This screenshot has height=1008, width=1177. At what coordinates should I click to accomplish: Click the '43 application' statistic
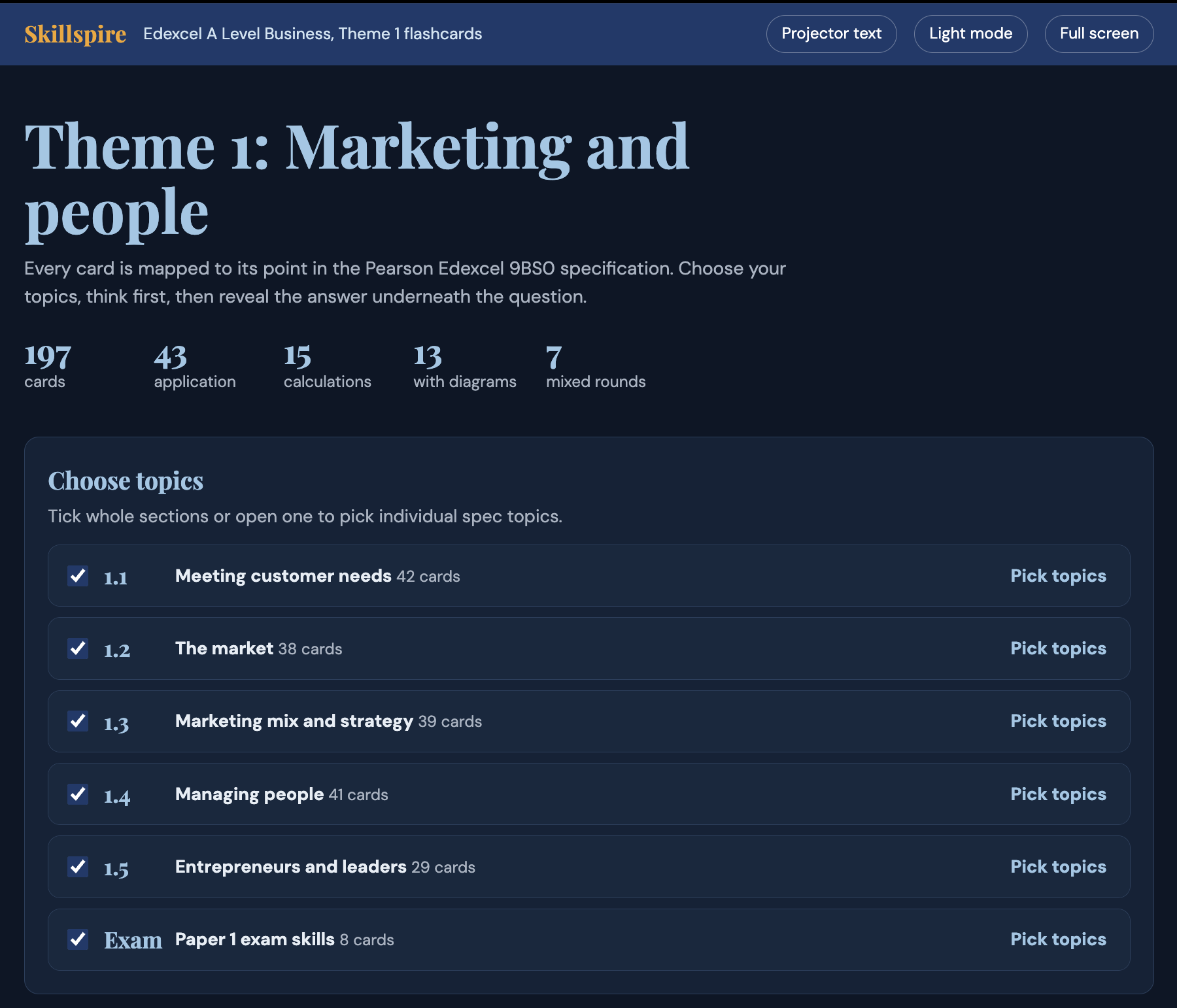tap(195, 367)
